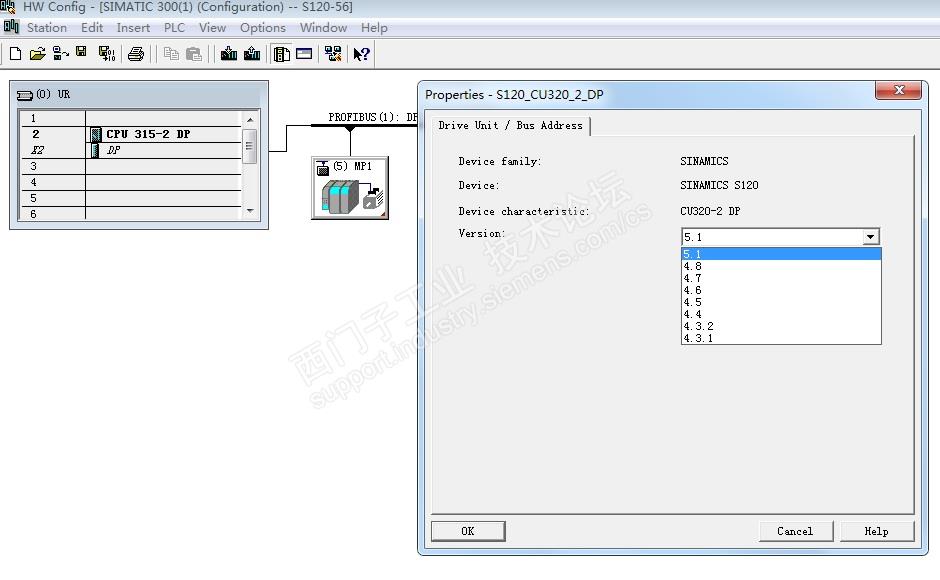Select rack slot 3
Image resolution: width=940 pixels, height=580 pixels.
[131, 166]
